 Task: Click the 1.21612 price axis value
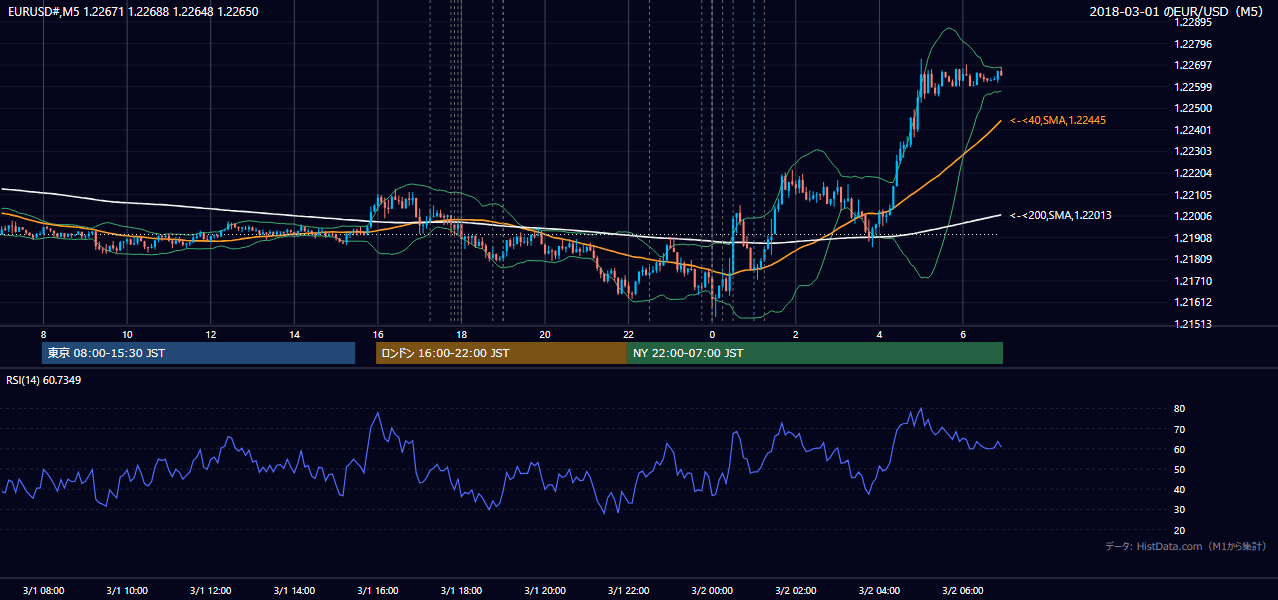coord(1192,302)
